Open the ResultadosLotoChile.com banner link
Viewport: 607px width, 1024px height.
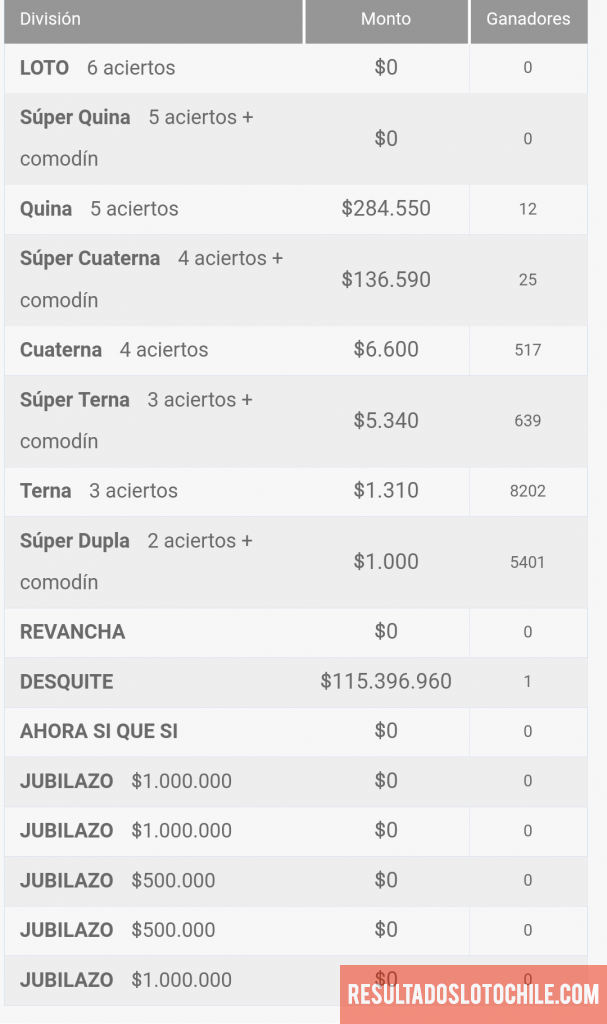(473, 994)
